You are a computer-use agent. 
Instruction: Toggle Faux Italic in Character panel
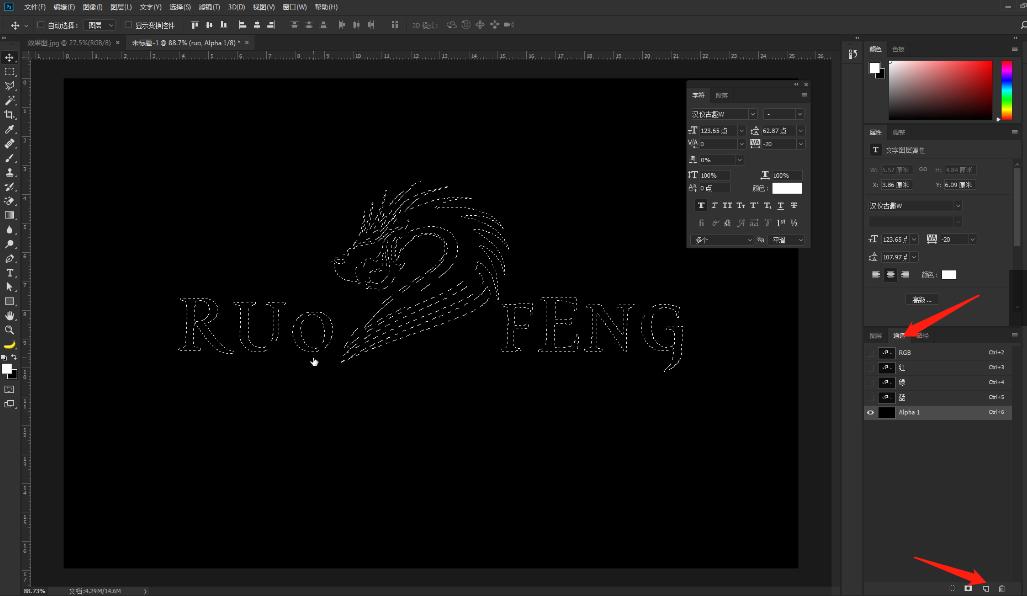click(x=714, y=206)
